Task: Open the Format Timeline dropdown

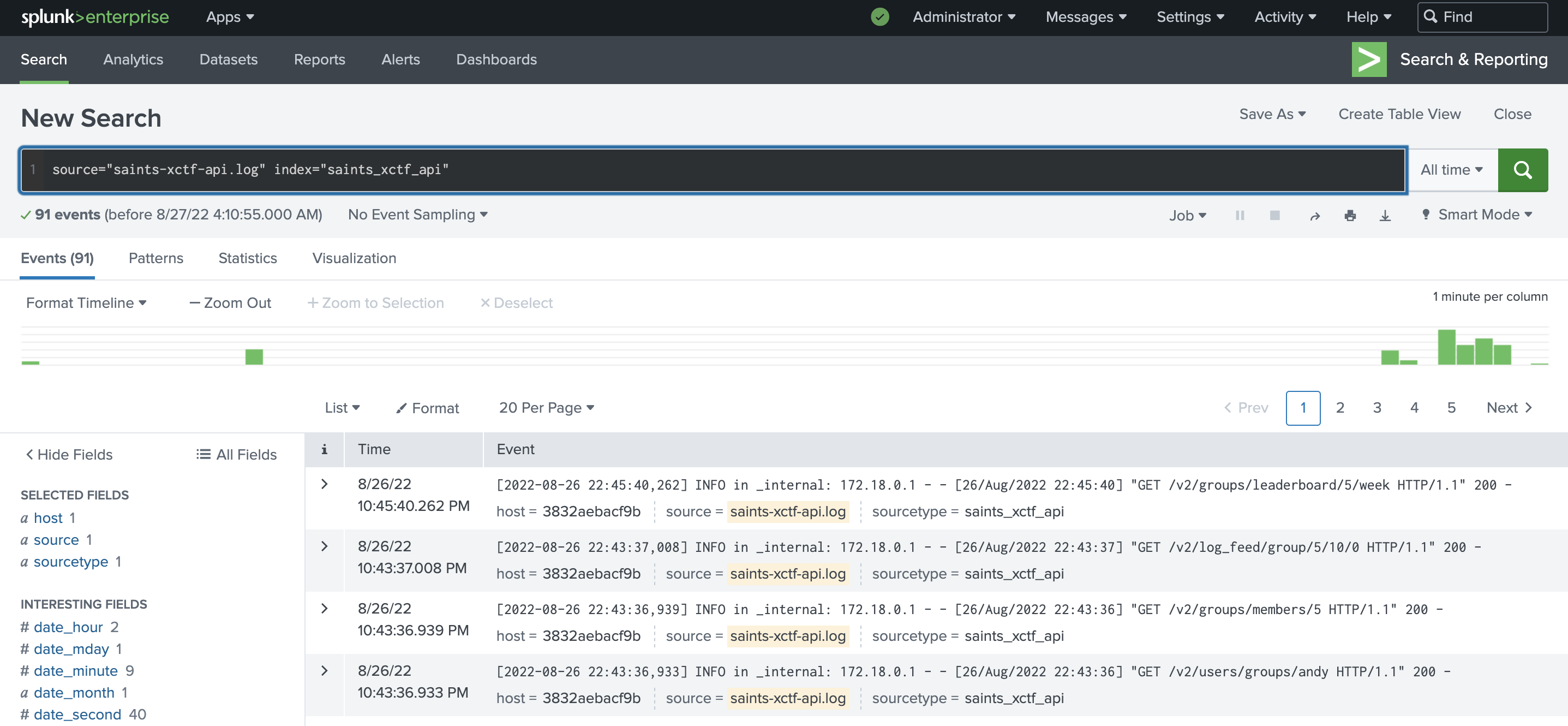Action: pyautogui.click(x=86, y=303)
